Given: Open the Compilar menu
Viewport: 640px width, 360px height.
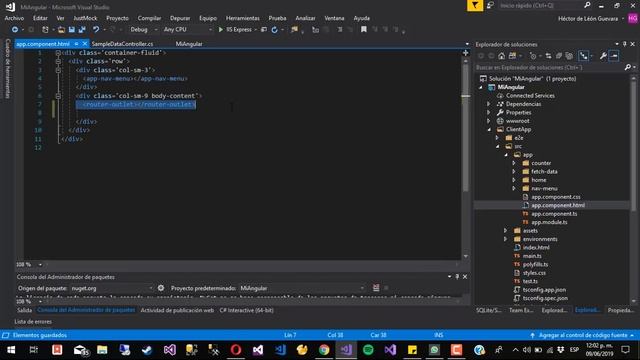Looking at the screenshot, I should click(149, 18).
